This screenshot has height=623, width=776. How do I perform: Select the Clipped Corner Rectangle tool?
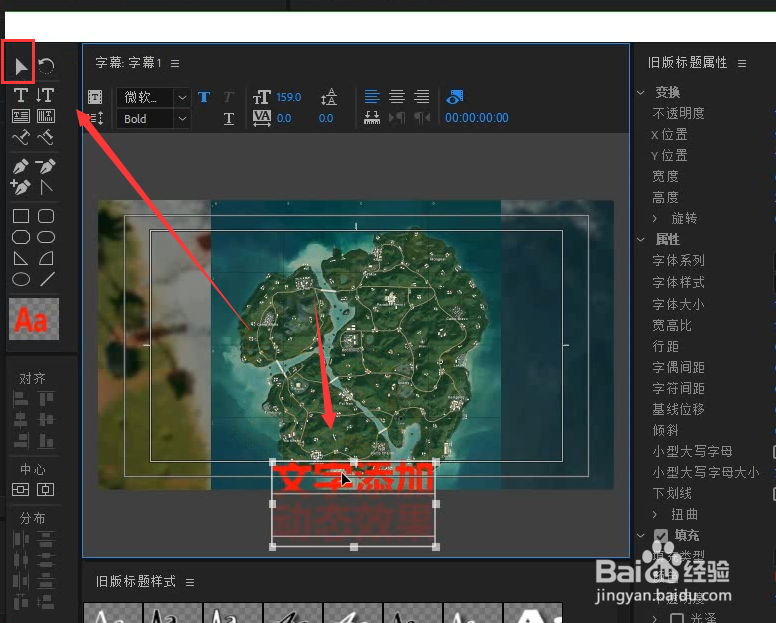(x=21, y=237)
